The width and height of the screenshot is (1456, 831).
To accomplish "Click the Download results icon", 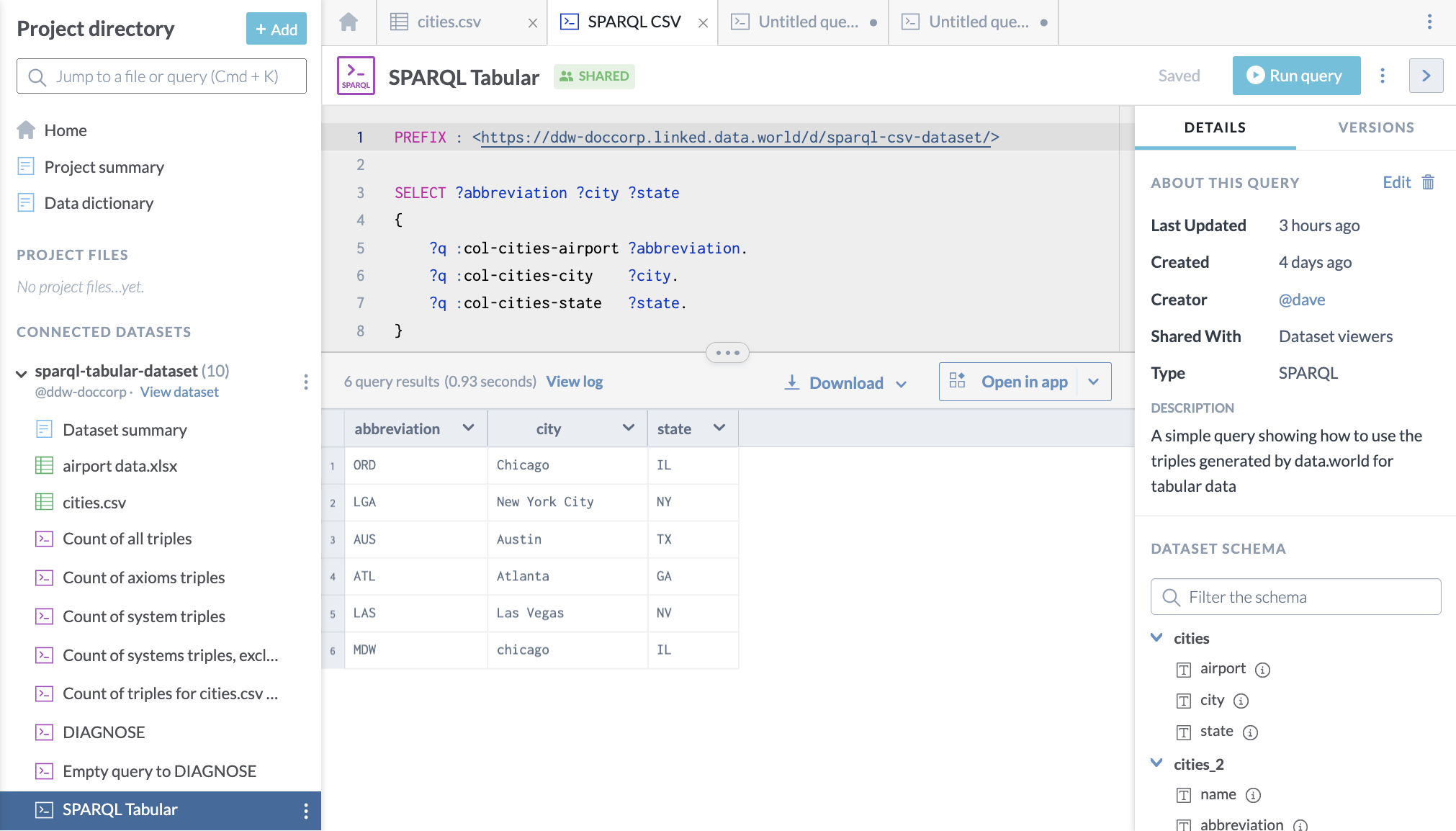I will (x=793, y=381).
